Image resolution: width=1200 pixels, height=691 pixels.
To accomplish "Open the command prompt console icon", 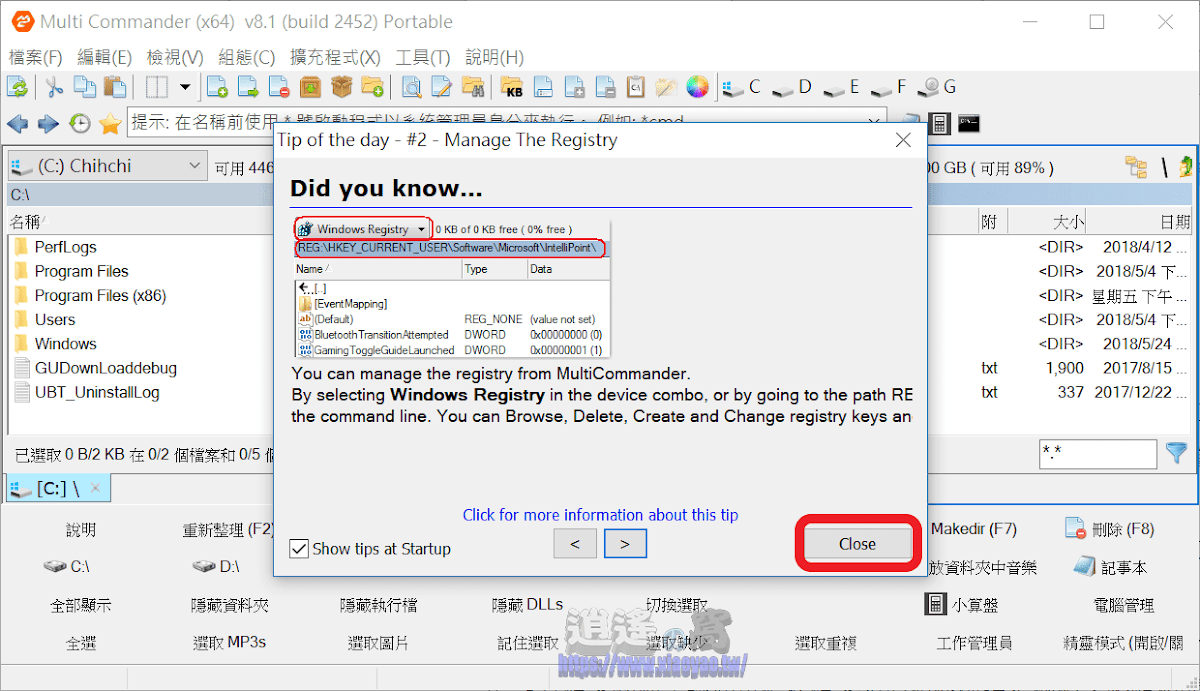I will (x=968, y=124).
